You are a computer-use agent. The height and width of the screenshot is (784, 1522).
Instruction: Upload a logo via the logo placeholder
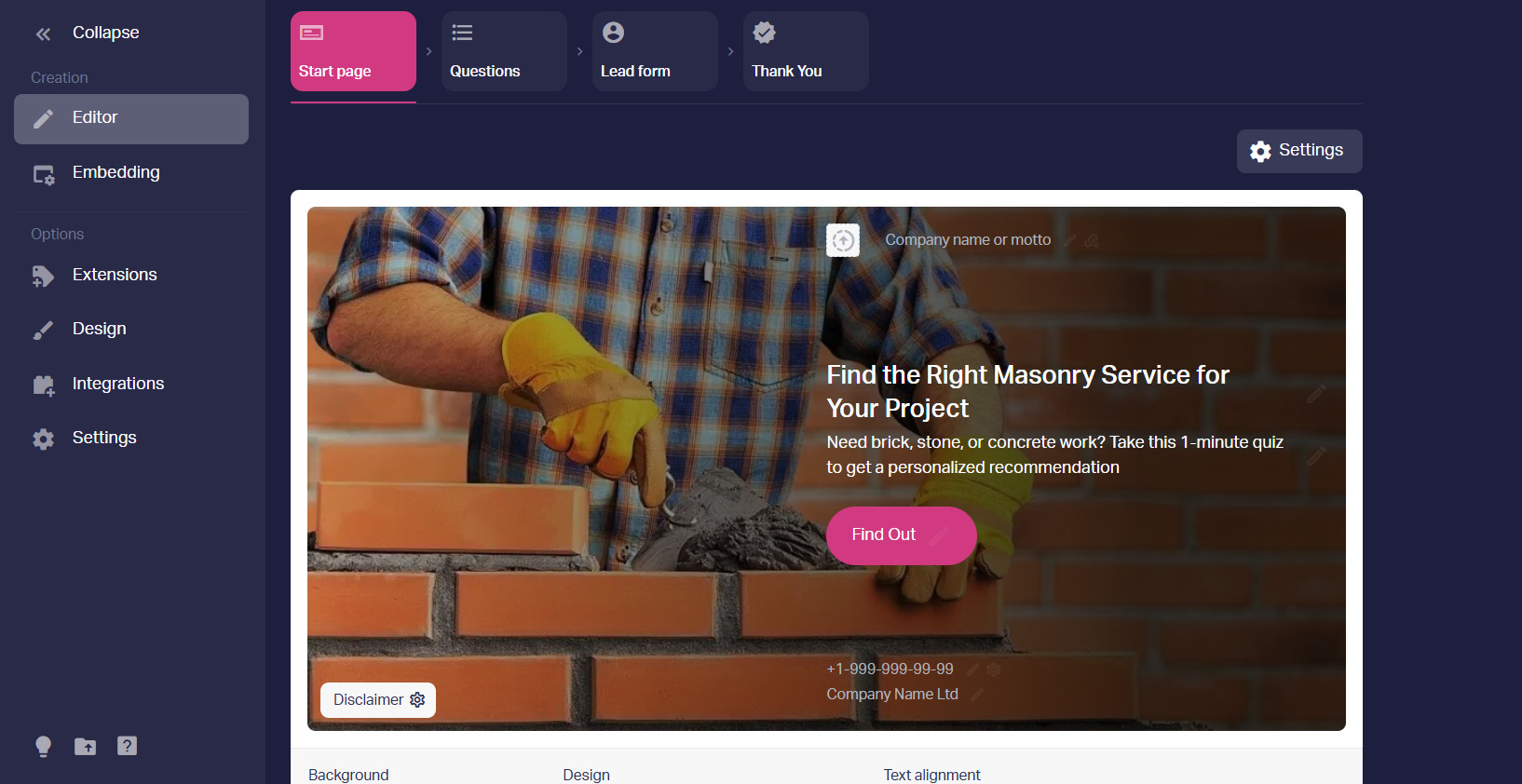coord(843,240)
